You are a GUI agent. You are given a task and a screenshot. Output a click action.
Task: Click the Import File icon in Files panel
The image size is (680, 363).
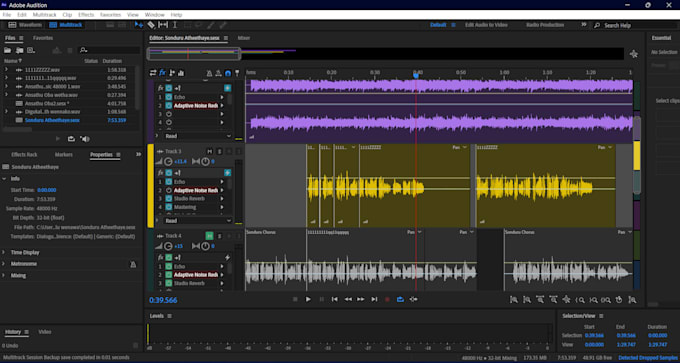tap(20, 51)
